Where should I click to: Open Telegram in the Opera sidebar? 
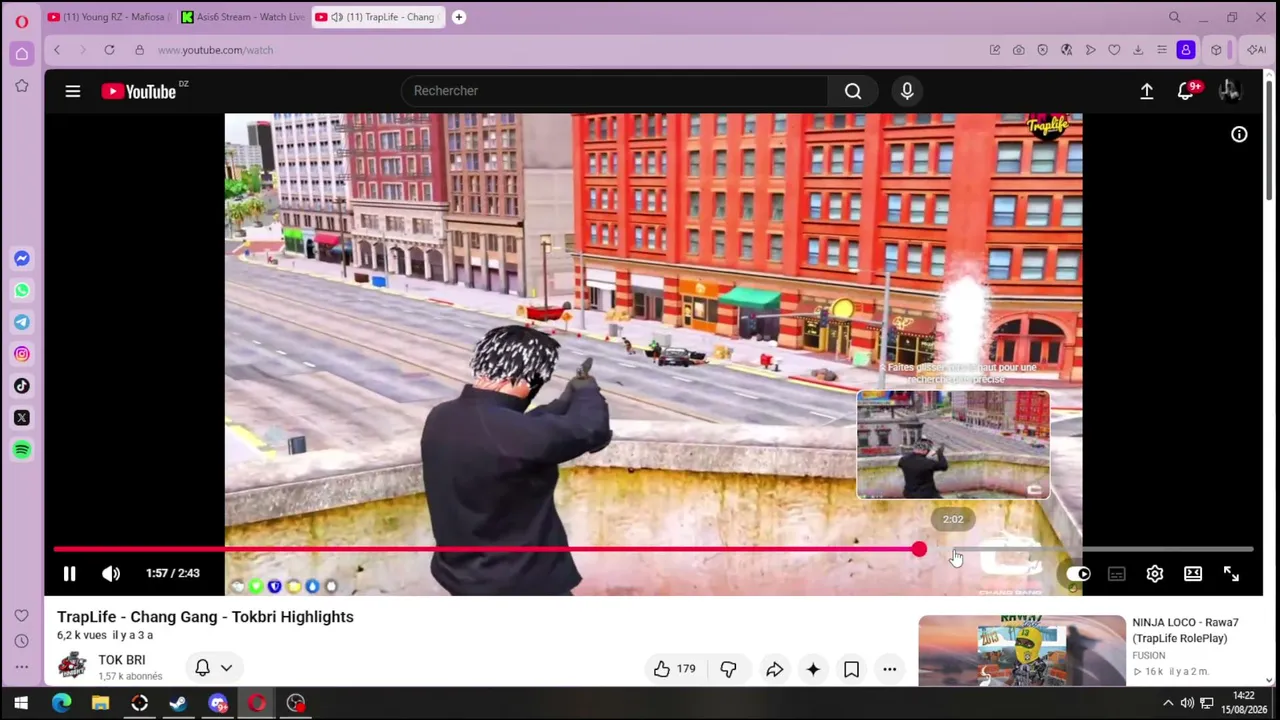pyautogui.click(x=21, y=322)
